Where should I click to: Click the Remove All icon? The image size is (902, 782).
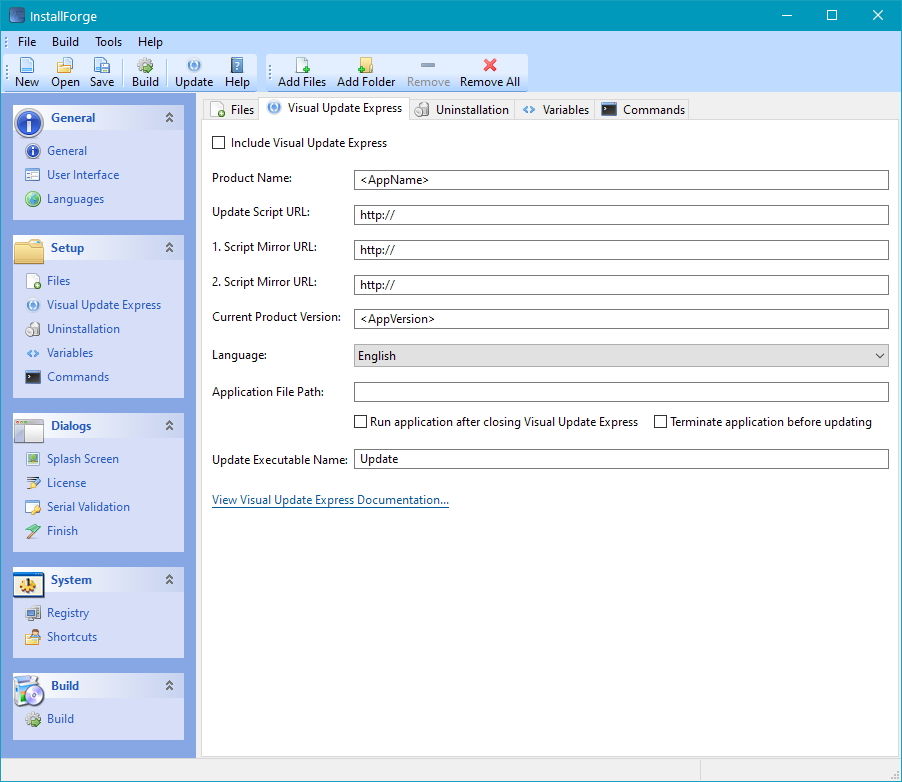coord(489,71)
